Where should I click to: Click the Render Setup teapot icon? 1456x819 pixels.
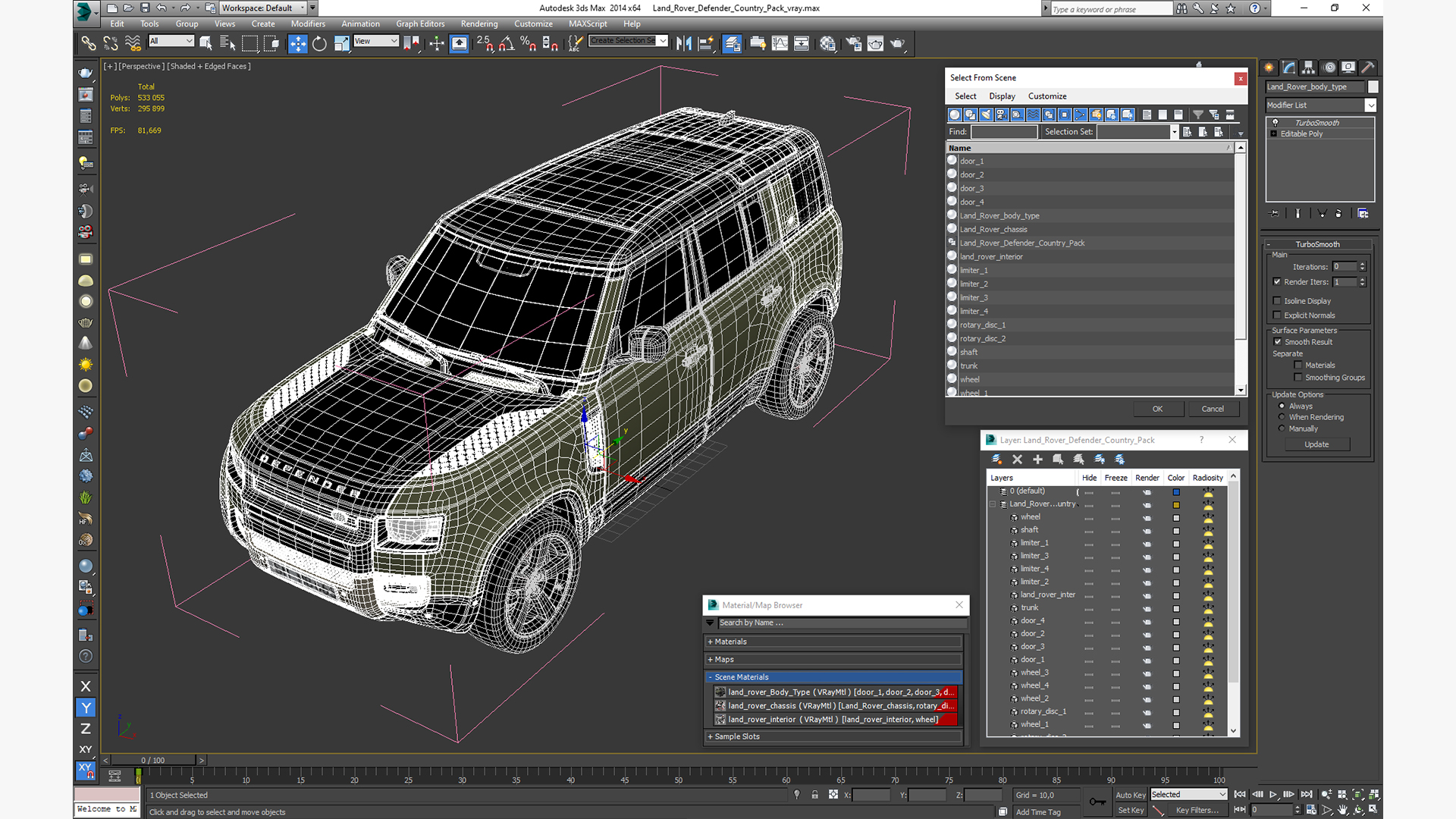point(854,43)
